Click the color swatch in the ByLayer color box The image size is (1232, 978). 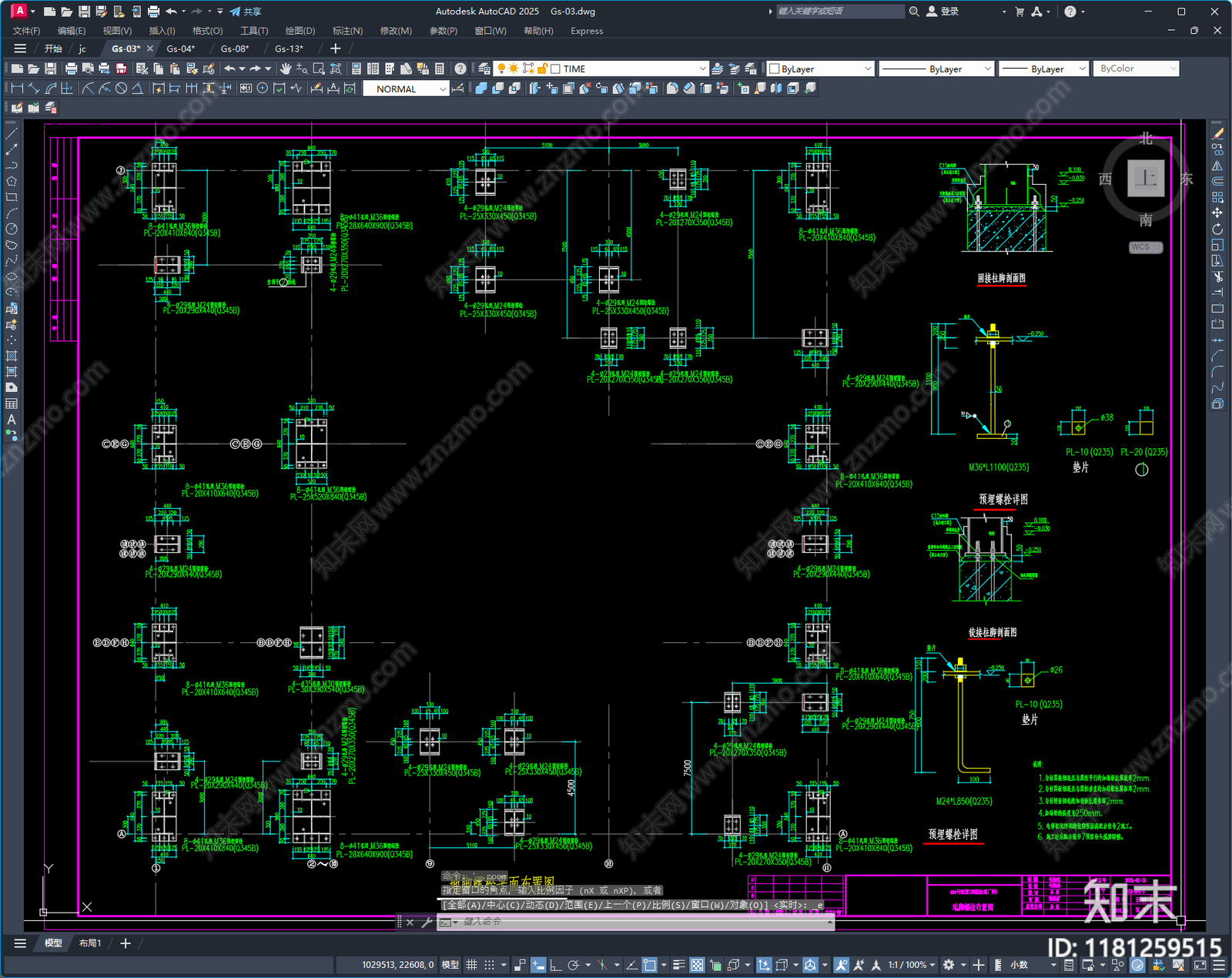[775, 69]
